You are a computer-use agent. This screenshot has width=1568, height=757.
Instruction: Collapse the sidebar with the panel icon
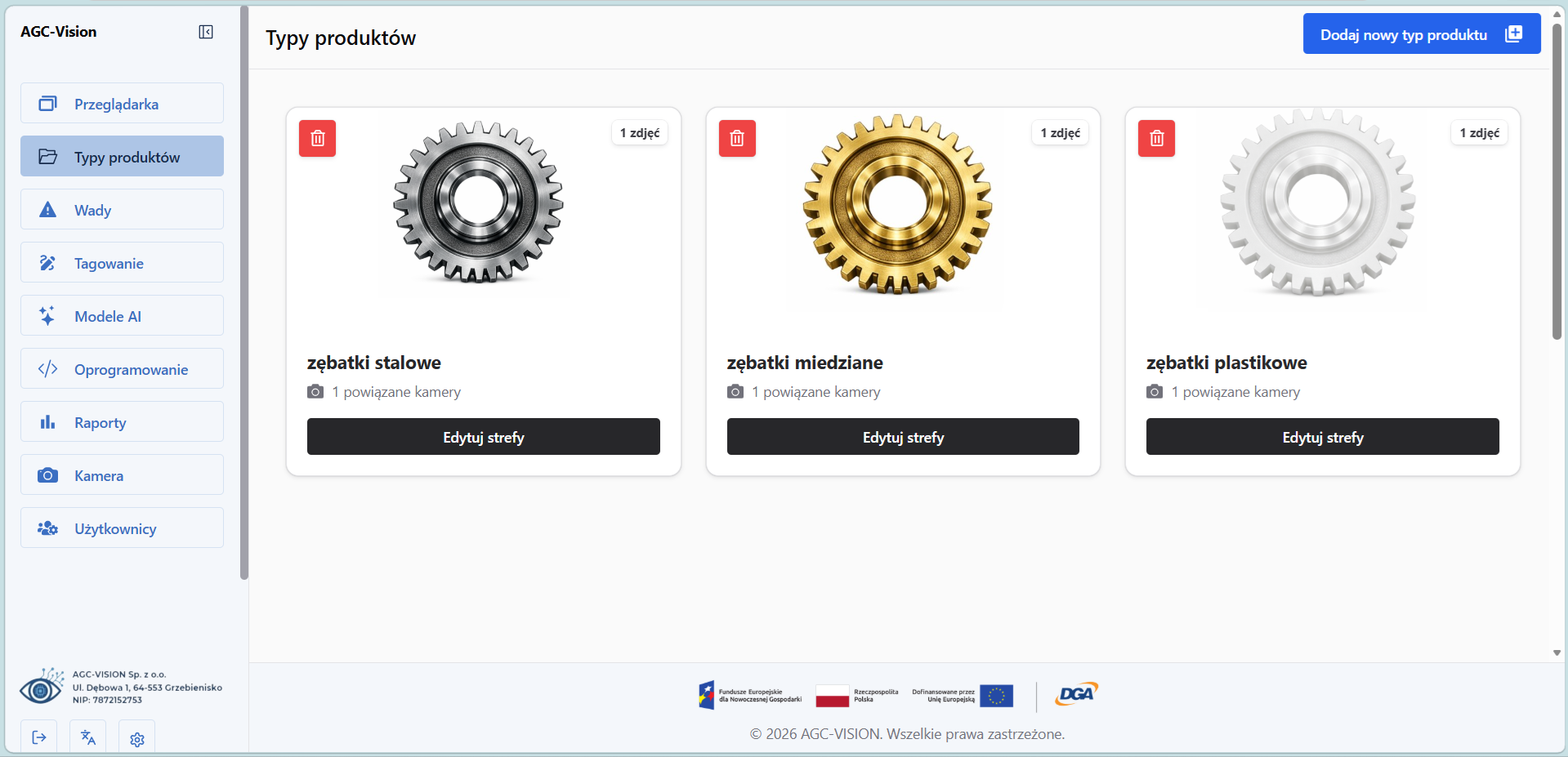[206, 32]
